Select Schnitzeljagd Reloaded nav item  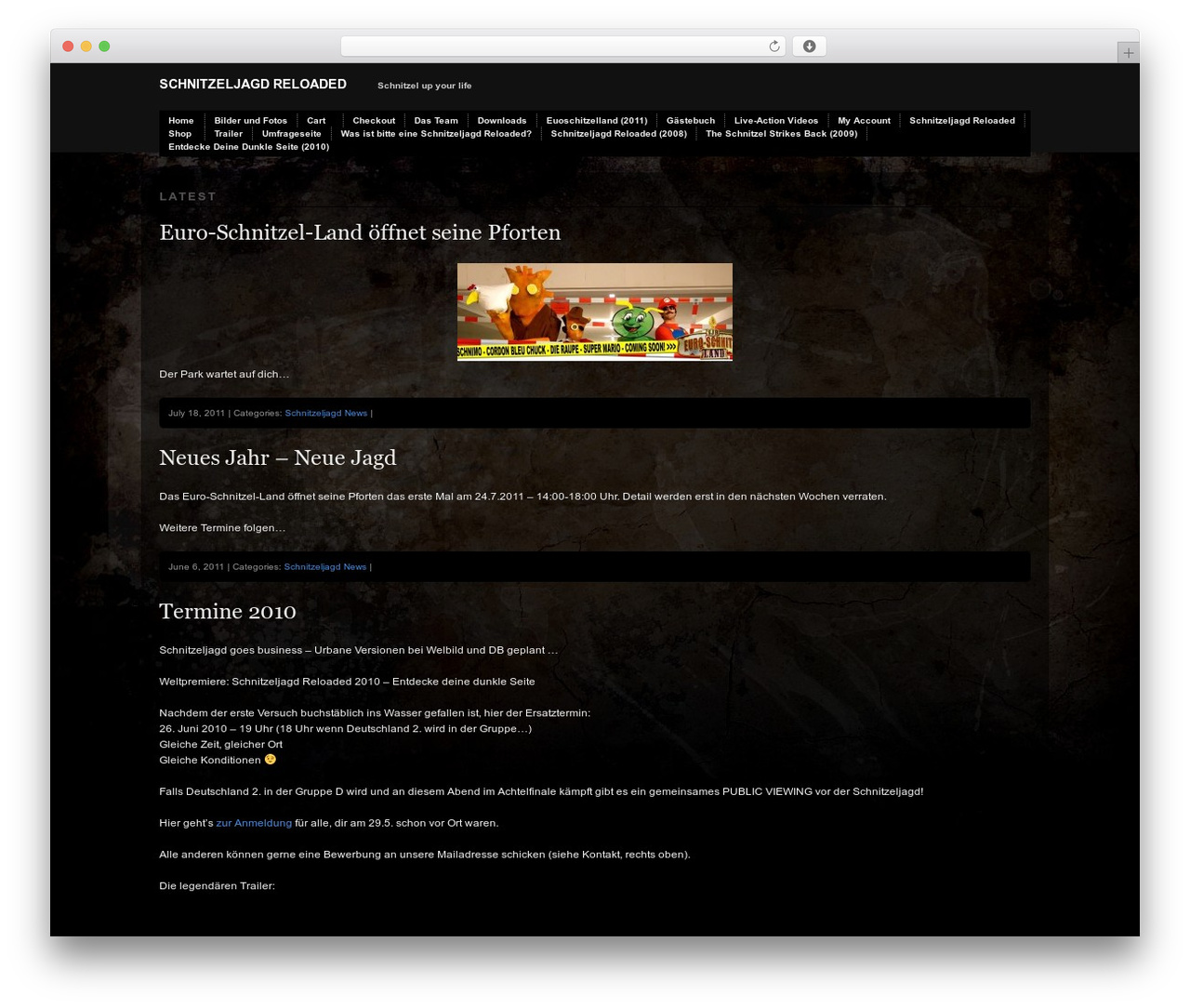(962, 121)
